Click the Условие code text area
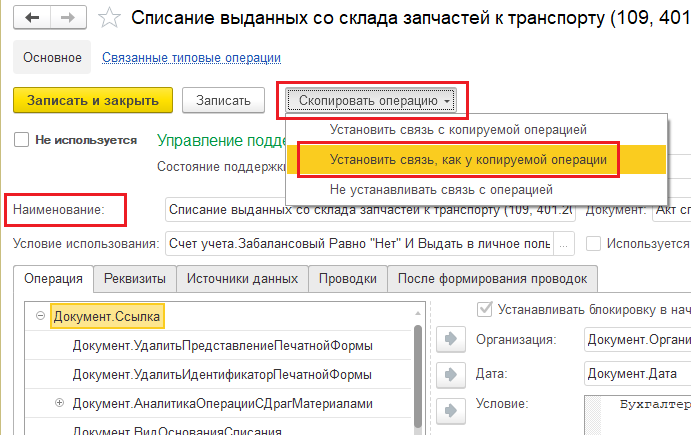This screenshot has height=435, width=691. 637,414
